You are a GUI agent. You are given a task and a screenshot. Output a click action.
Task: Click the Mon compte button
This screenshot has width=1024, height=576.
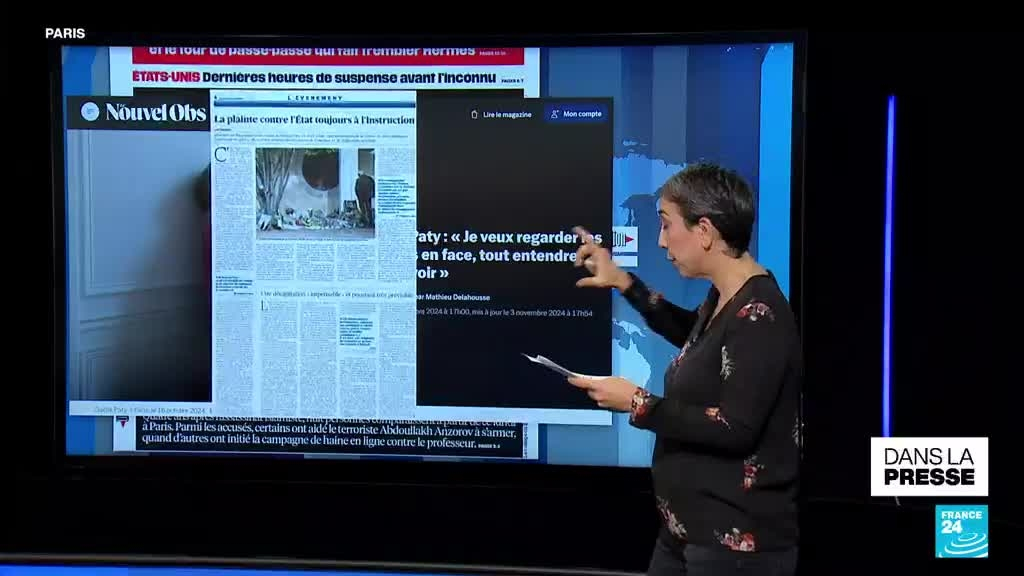(576, 114)
